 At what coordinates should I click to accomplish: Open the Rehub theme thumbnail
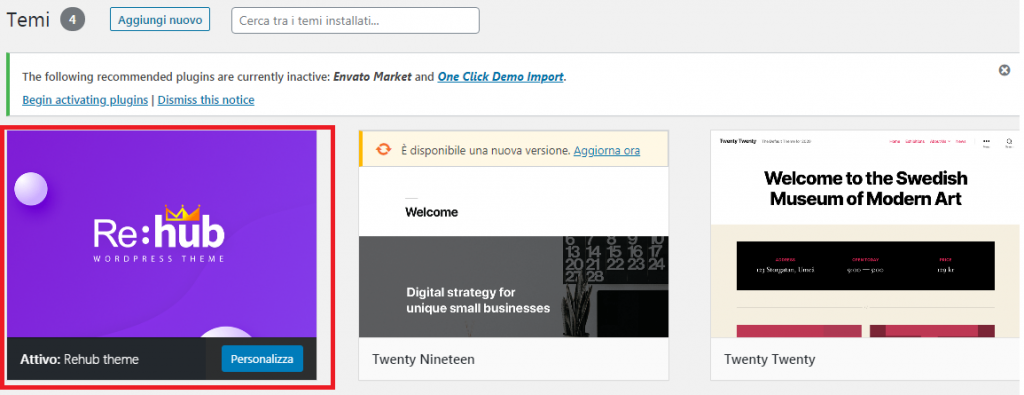(x=162, y=234)
